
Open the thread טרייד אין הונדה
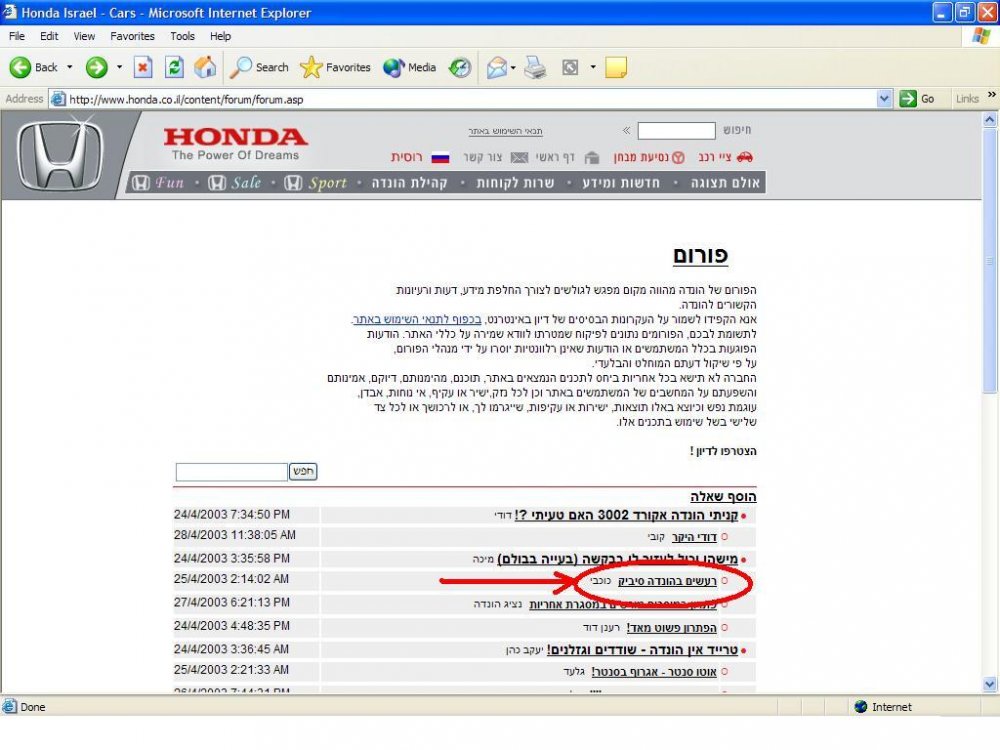[x=642, y=650]
